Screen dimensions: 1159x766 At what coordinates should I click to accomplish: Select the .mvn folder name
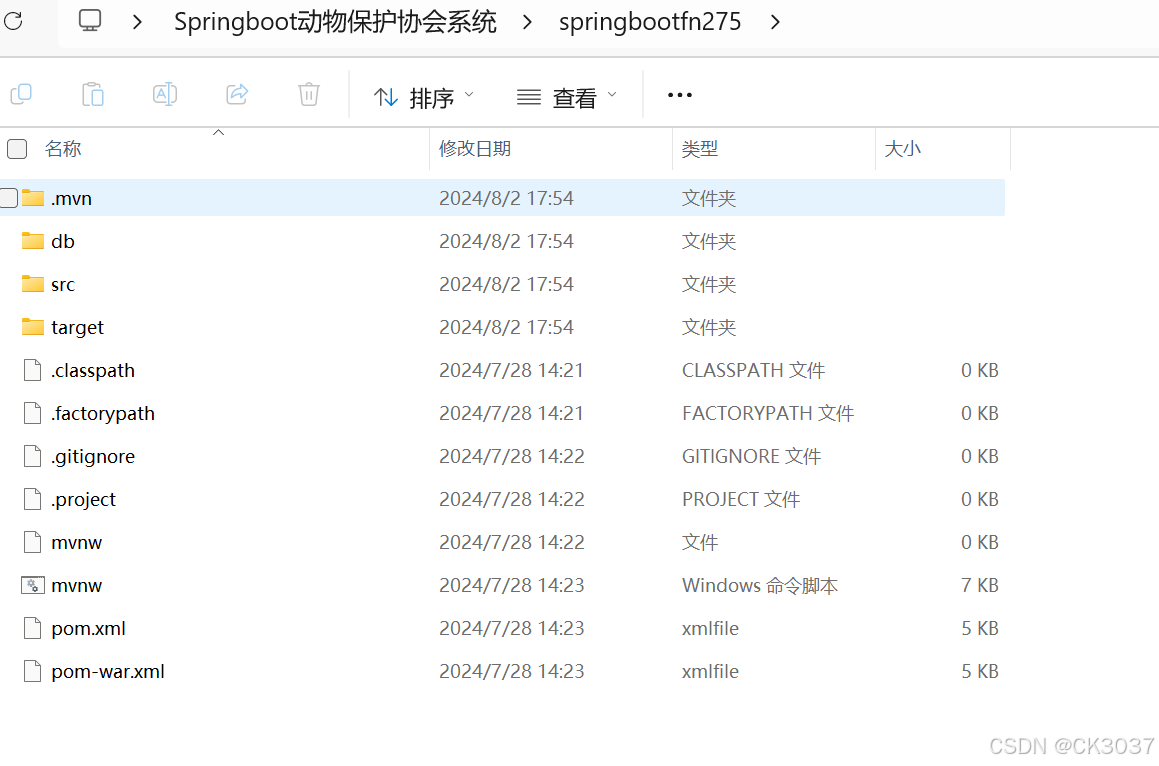72,199
